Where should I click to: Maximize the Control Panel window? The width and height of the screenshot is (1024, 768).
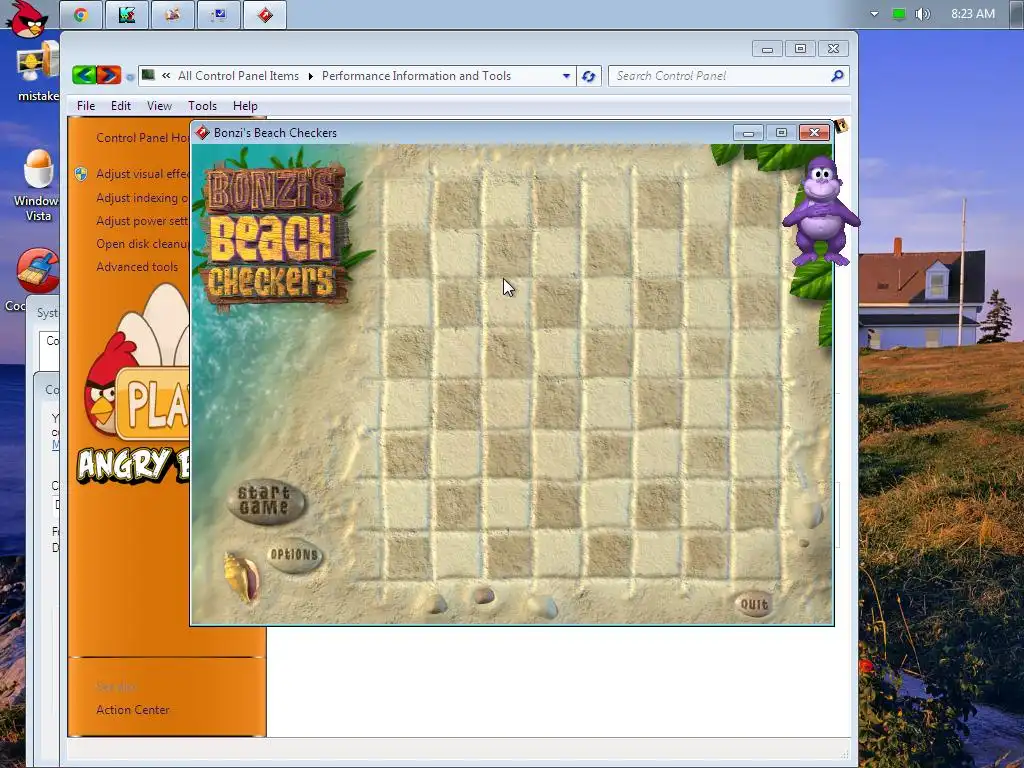click(x=800, y=49)
